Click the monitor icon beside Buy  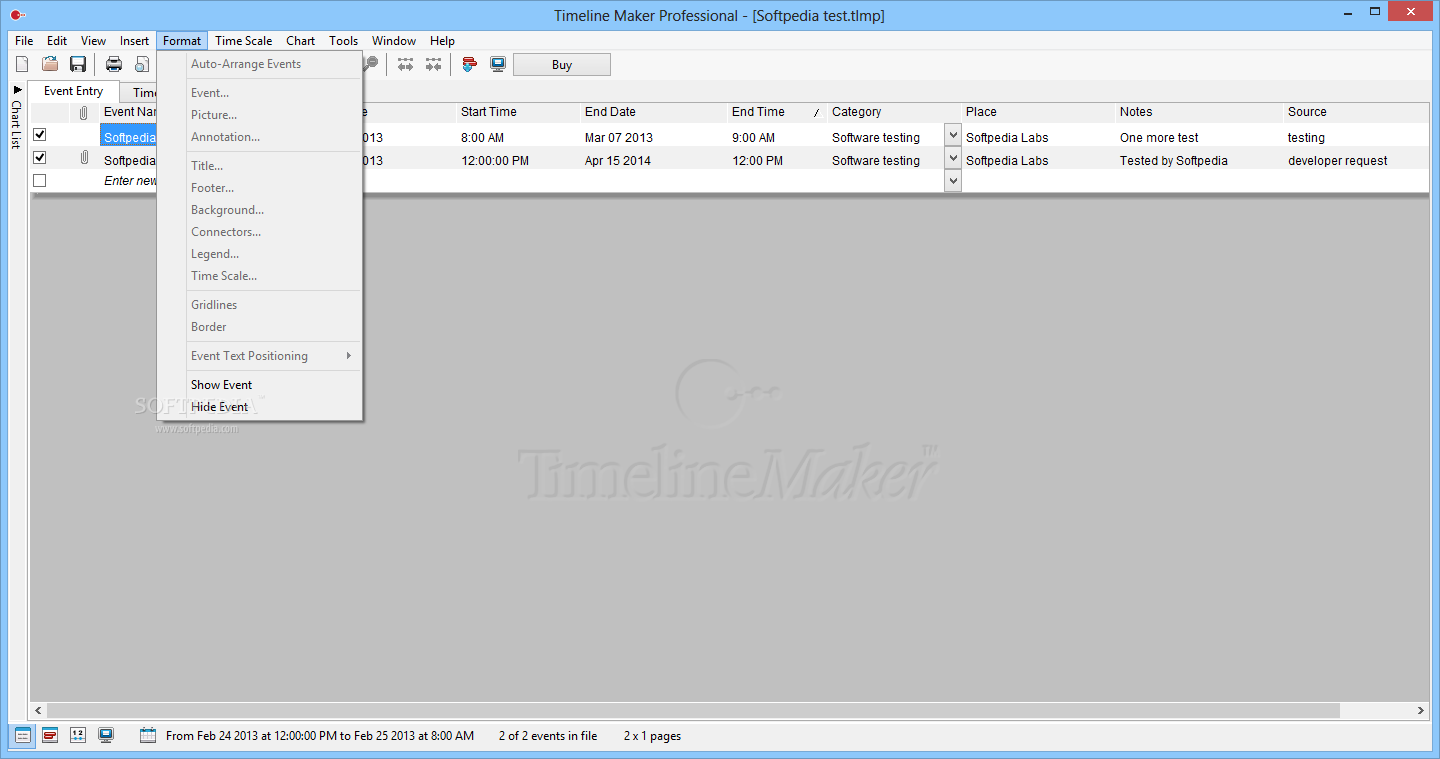click(x=498, y=65)
